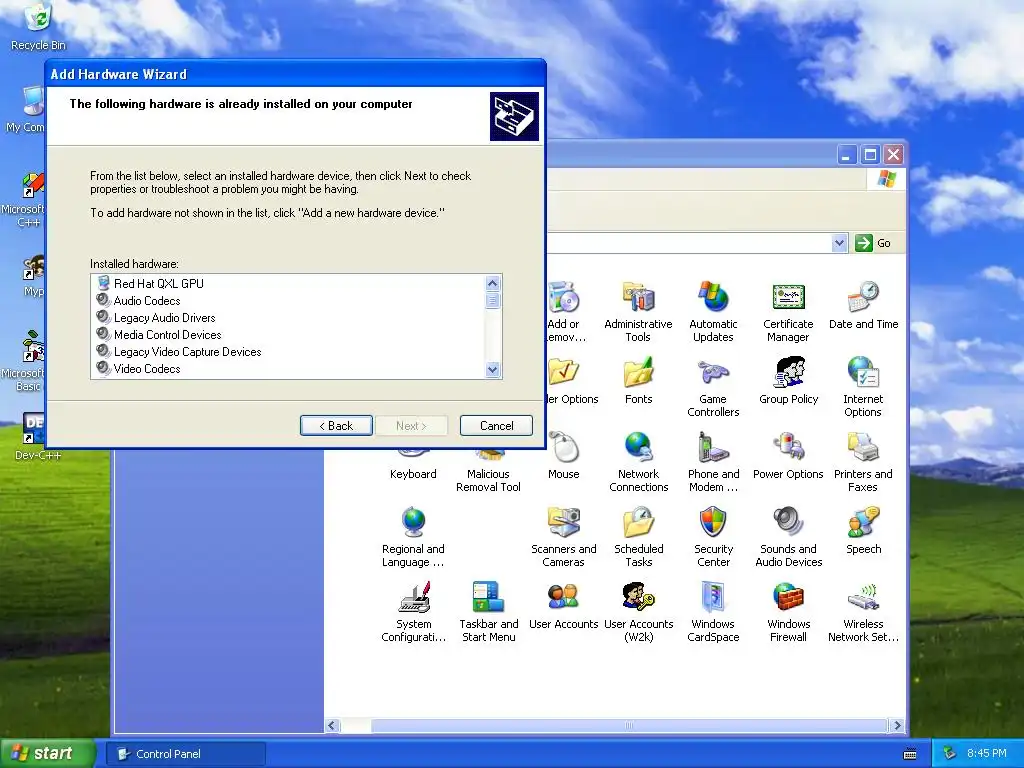Select Control Panel taskbar button

[x=186, y=754]
